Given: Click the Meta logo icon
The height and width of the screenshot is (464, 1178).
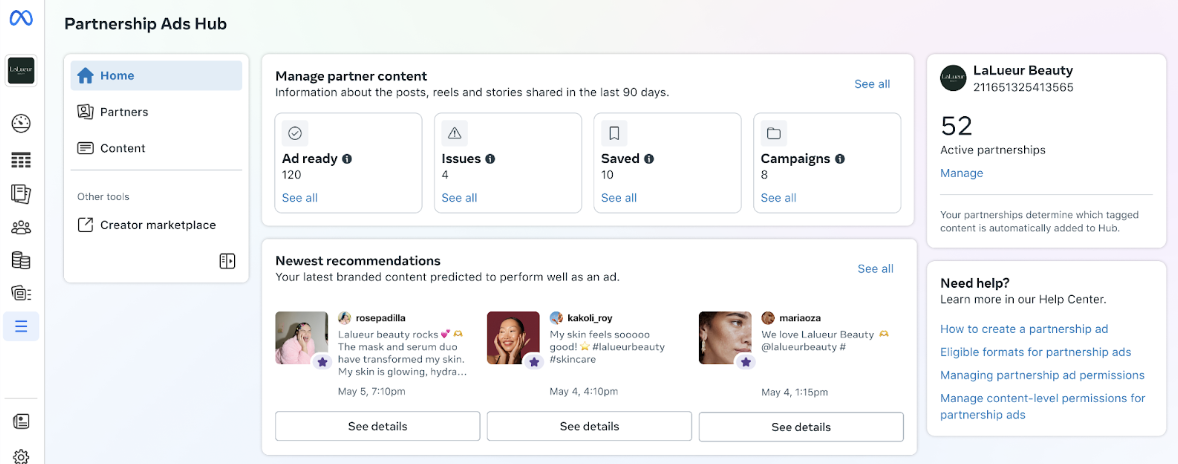Looking at the screenshot, I should coord(21,19).
